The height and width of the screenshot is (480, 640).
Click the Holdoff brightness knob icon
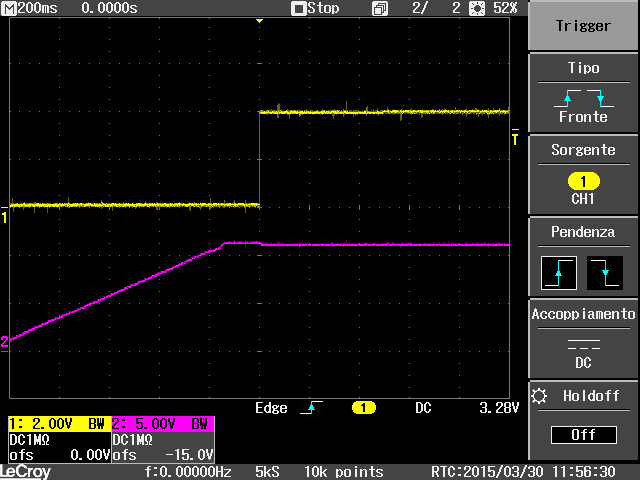point(539,396)
